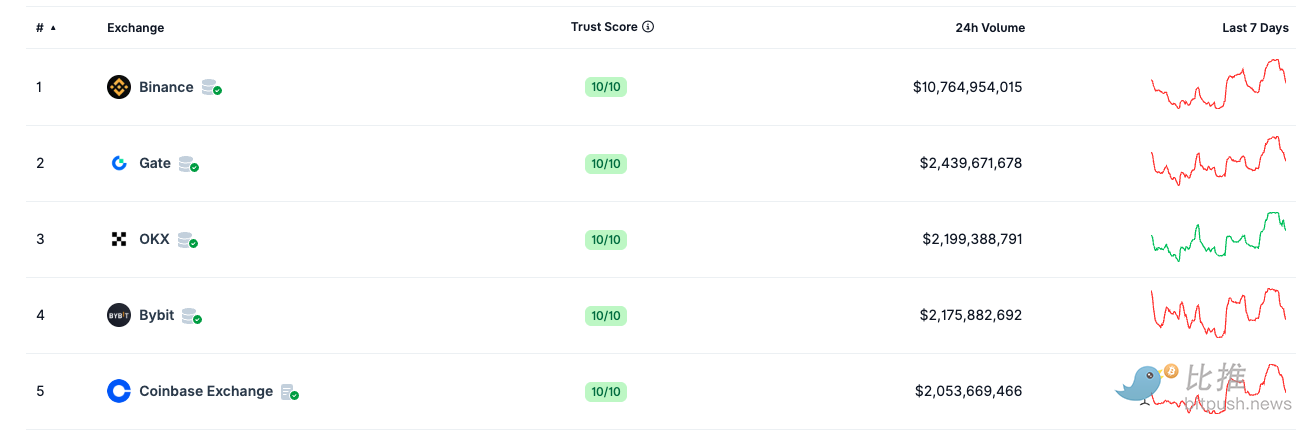Click the OKX logo icon
1312x431 pixels.
pyautogui.click(x=119, y=239)
